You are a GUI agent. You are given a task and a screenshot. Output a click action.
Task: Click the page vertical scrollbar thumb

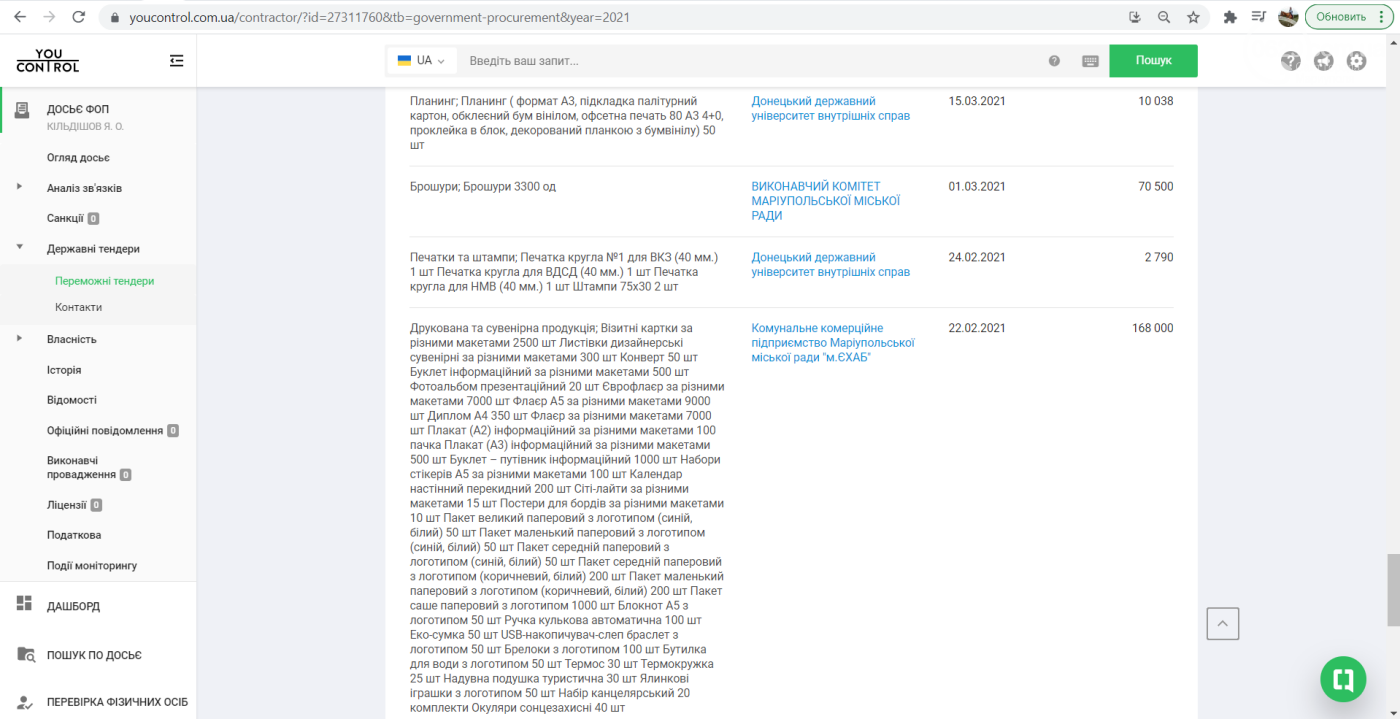(1392, 589)
